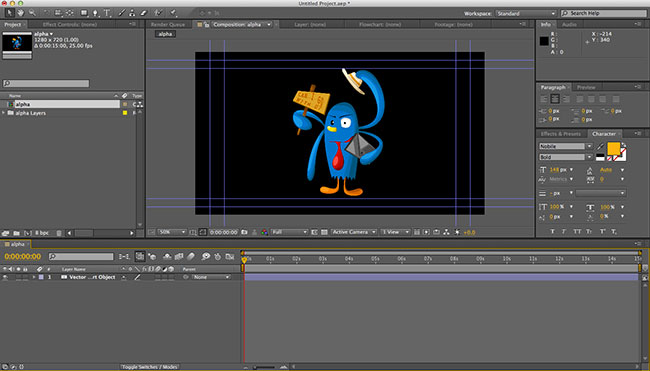Expand the alpha Layers folder
650x371 pixels.
(x=3, y=113)
